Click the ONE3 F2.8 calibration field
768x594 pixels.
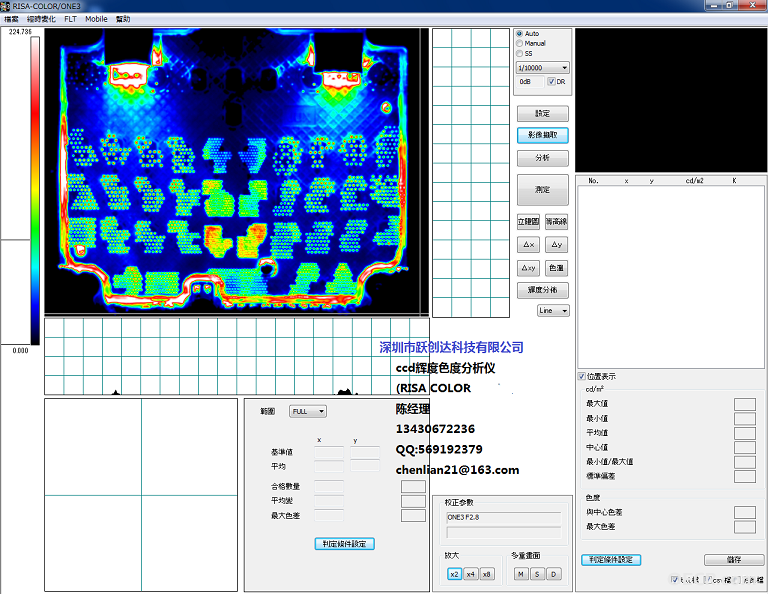(x=504, y=518)
